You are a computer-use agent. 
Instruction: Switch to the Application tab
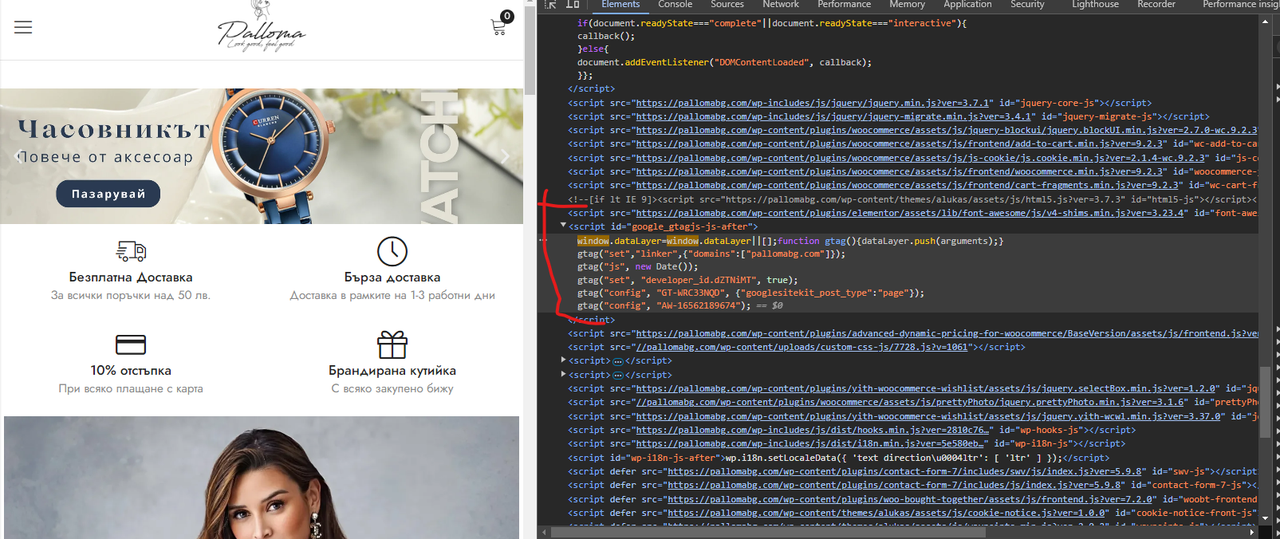[968, 5]
